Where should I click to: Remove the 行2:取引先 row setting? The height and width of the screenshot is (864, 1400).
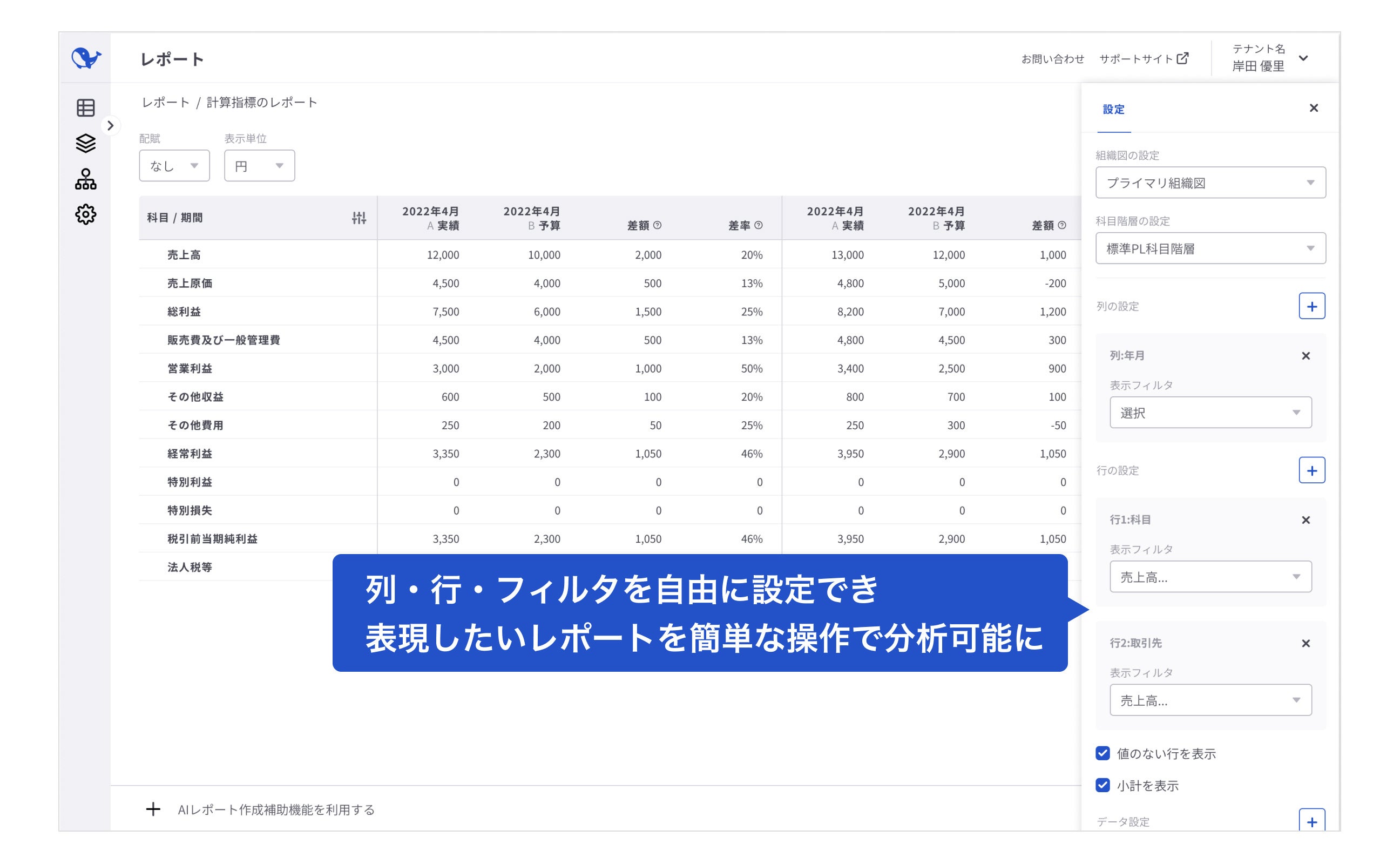click(x=1305, y=644)
